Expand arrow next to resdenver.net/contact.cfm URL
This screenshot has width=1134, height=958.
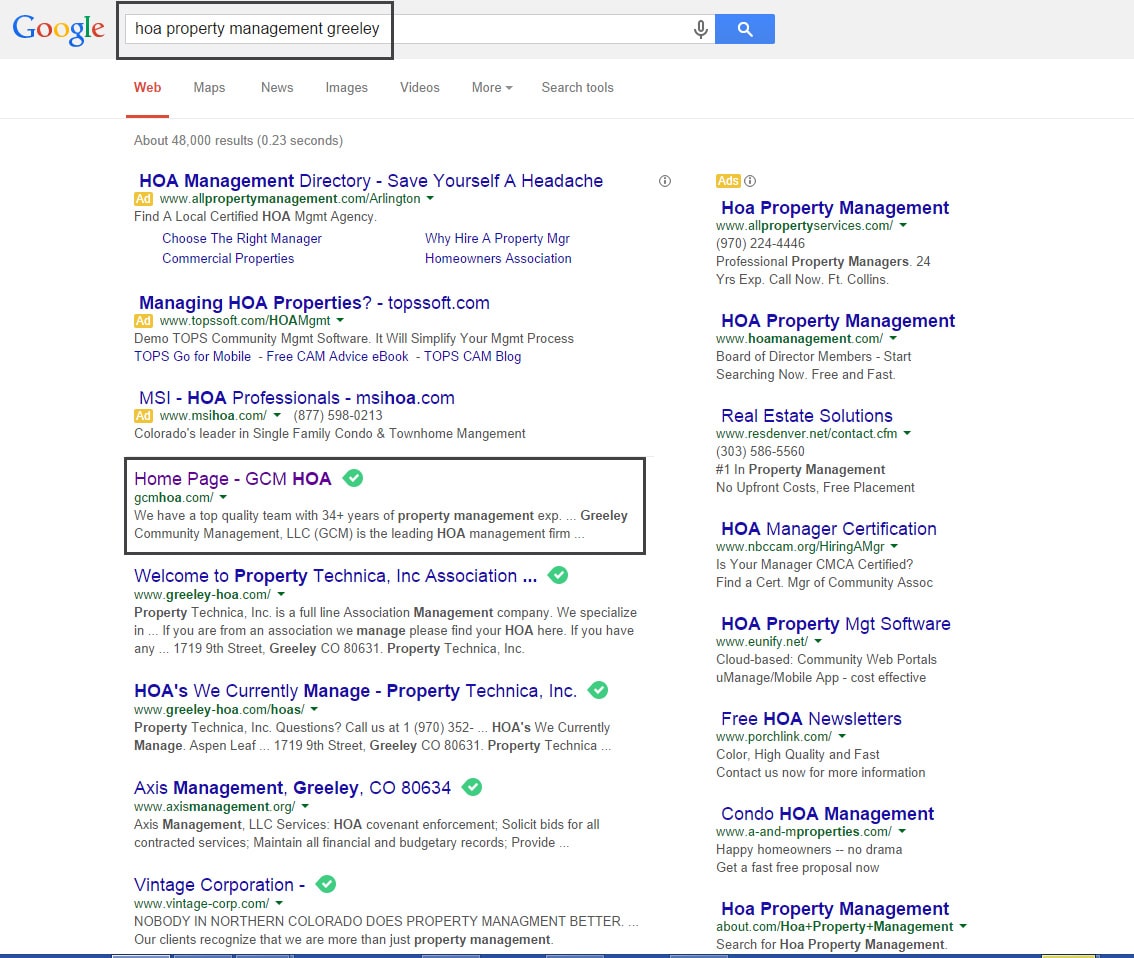[x=908, y=433]
